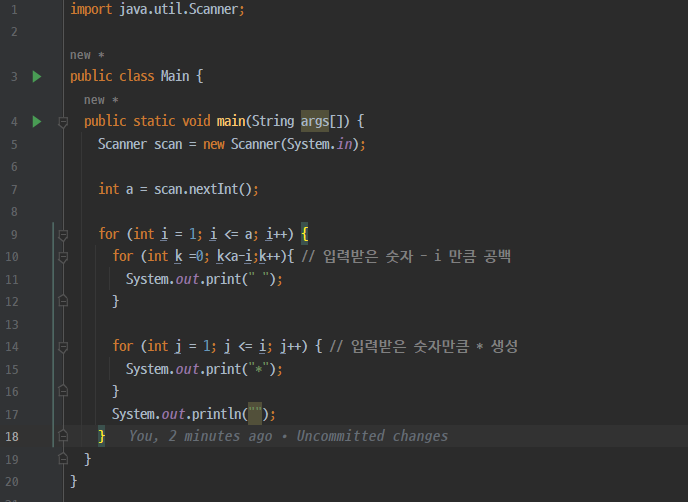Image resolution: width=688 pixels, height=502 pixels.
Task: Click fold end marker on line 12
Action: pos(63,301)
